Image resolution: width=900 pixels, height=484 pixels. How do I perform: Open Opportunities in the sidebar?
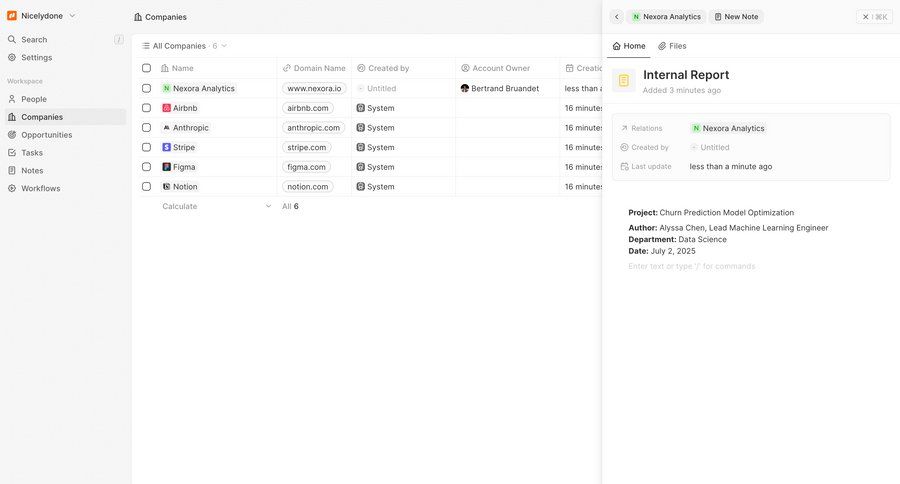pyautogui.click(x=65, y=134)
